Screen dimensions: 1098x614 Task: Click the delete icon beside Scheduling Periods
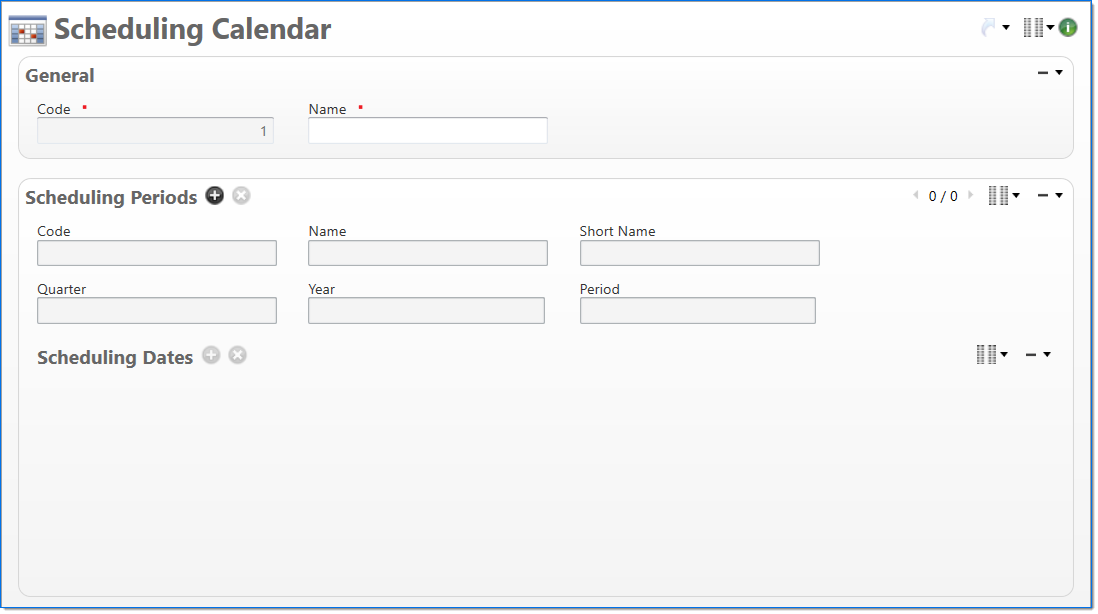point(241,196)
